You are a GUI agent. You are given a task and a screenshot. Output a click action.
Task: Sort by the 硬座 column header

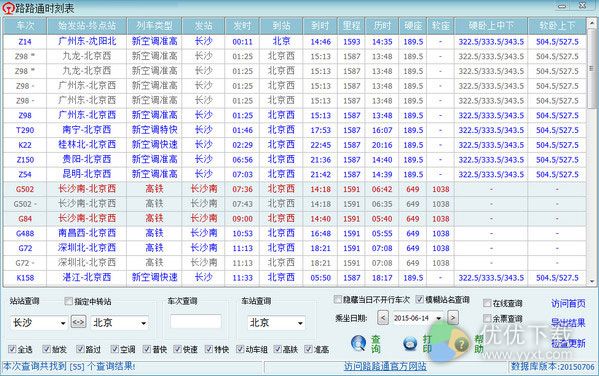coord(413,26)
